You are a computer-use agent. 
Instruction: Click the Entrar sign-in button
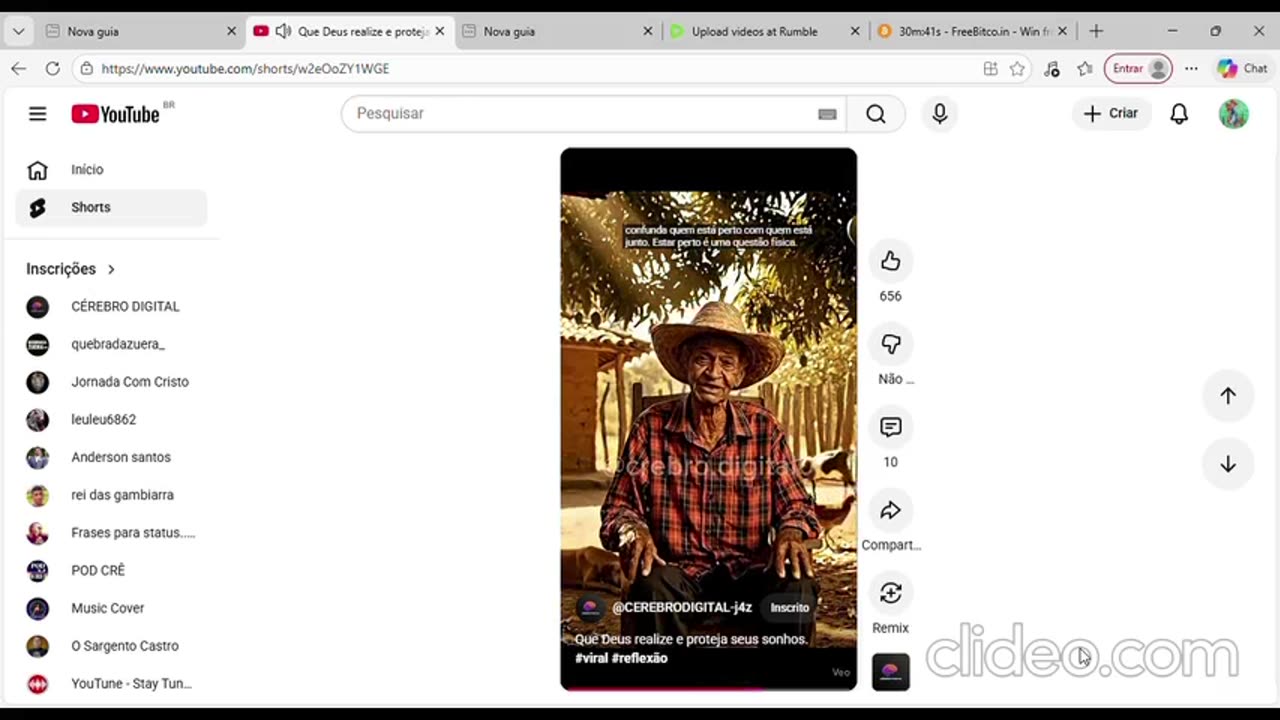pos(1138,69)
